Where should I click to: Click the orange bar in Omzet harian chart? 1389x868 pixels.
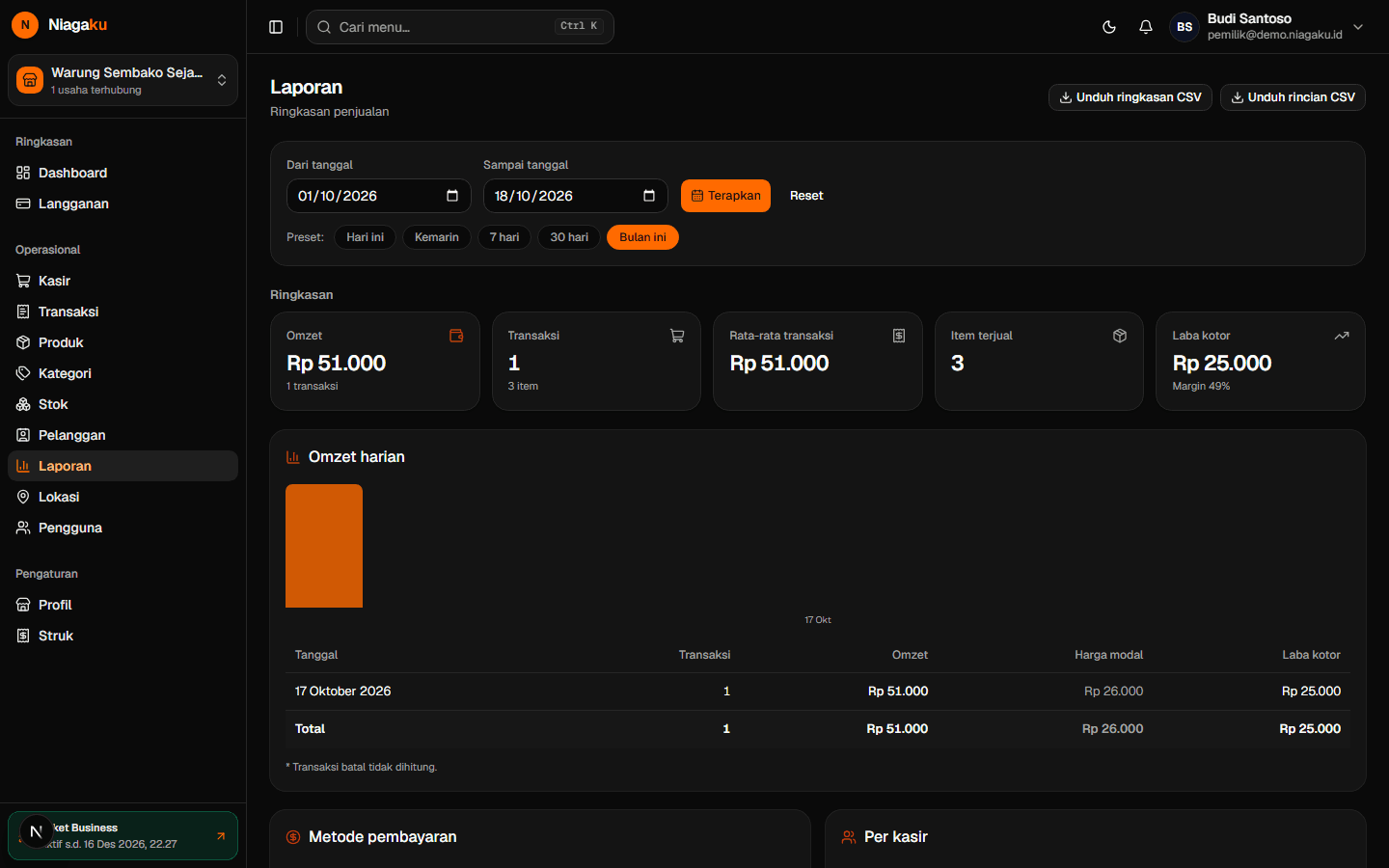pyautogui.click(x=324, y=546)
